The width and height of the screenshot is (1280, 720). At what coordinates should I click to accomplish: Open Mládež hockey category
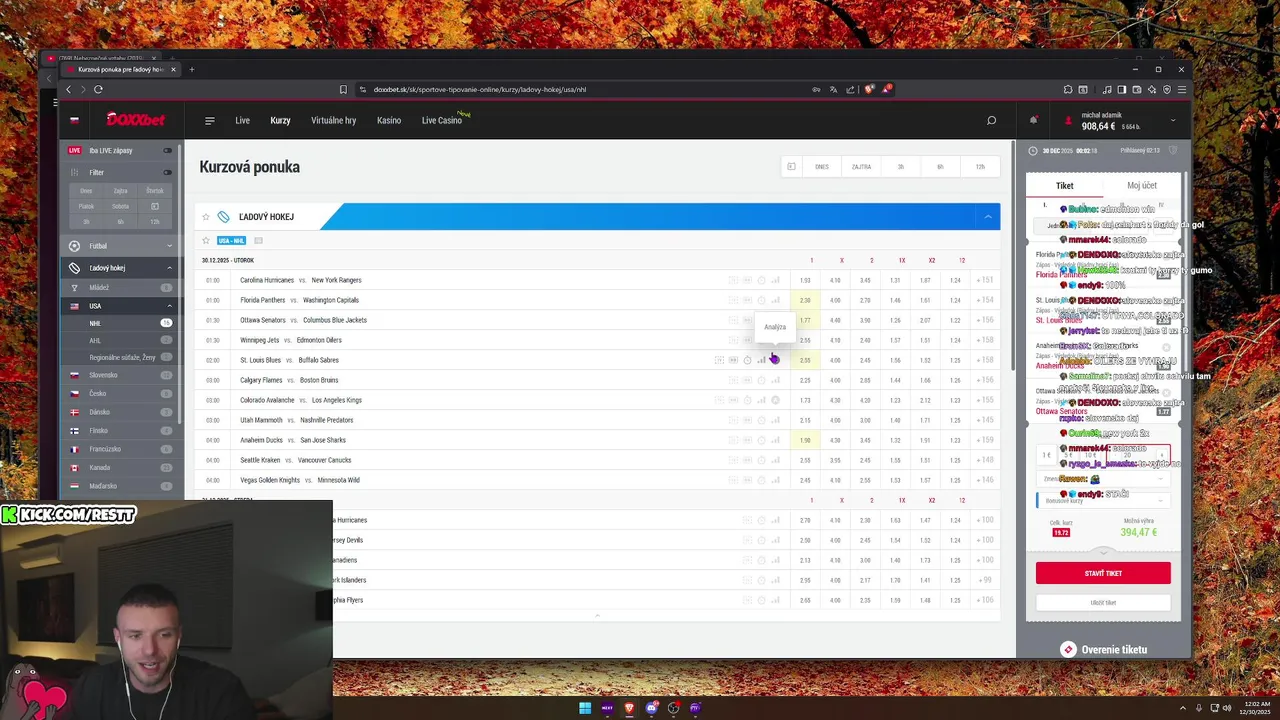[x=120, y=288]
